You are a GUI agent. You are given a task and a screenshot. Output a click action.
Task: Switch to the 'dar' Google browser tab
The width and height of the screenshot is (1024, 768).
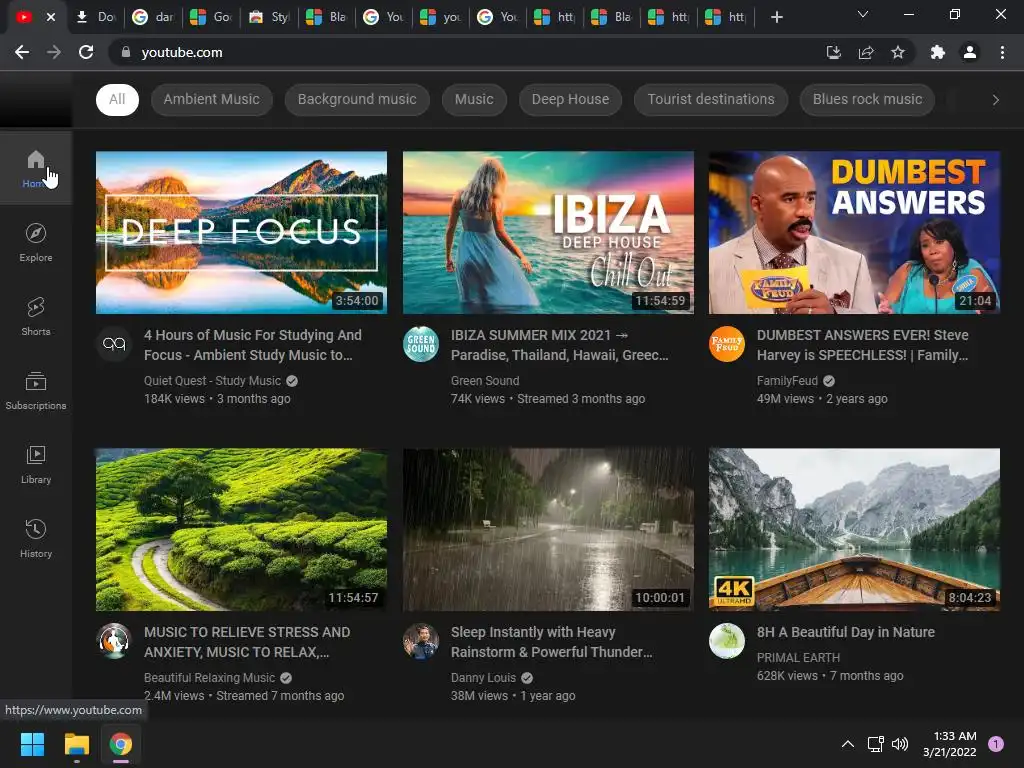click(153, 17)
